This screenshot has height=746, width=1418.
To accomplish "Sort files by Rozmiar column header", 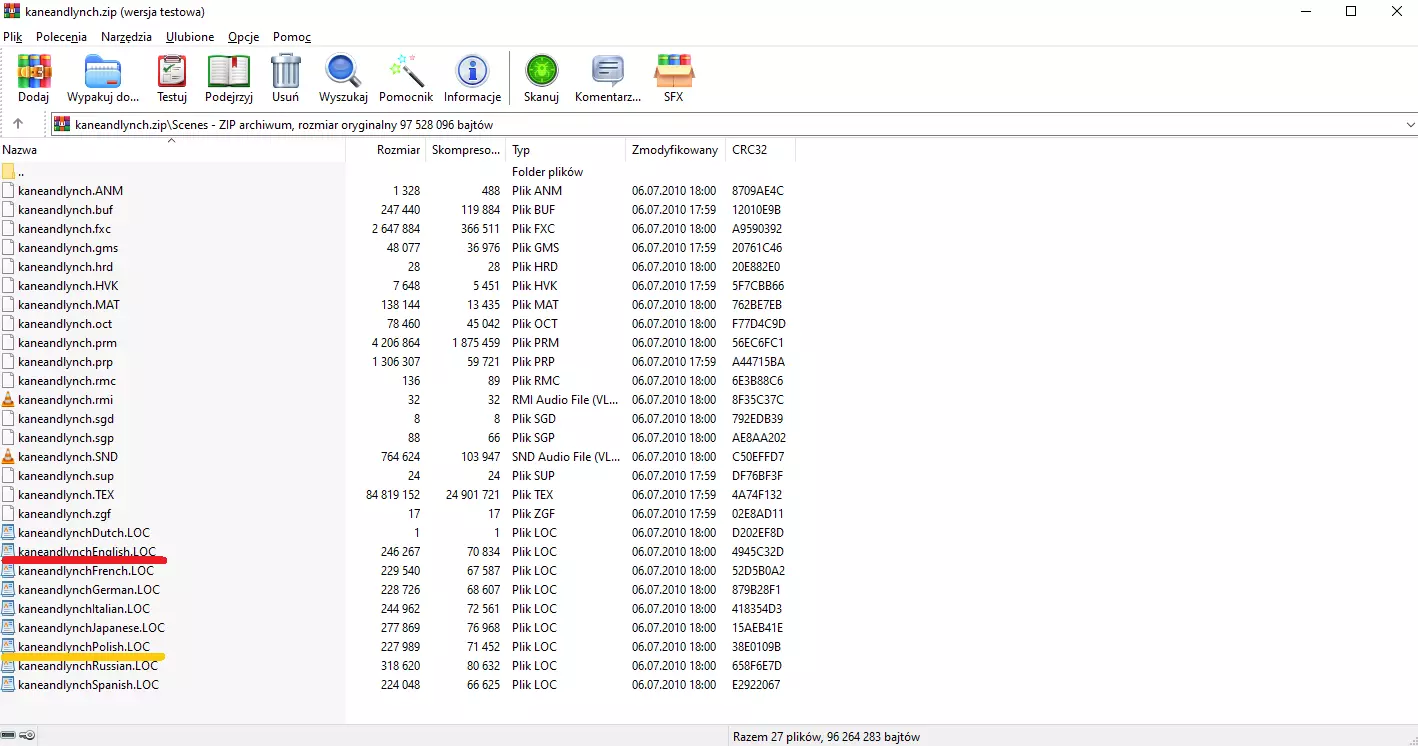I will click(x=398, y=150).
